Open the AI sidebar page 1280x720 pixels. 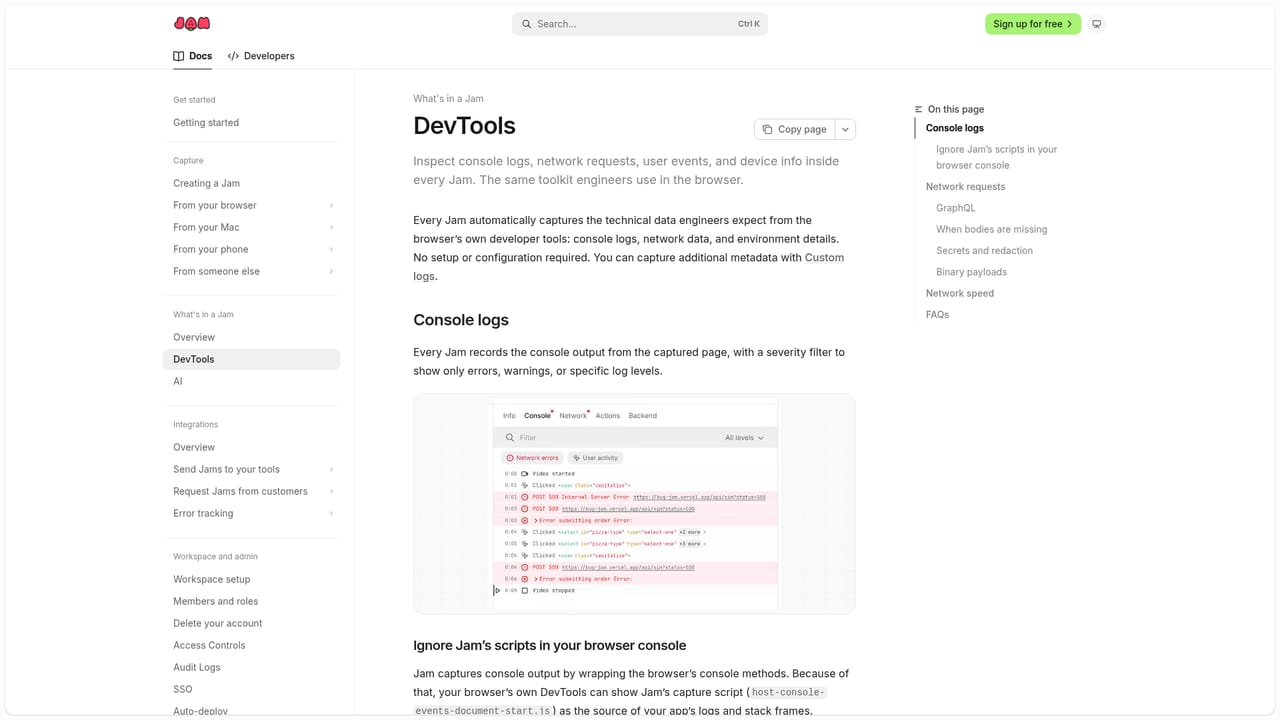point(252,382)
